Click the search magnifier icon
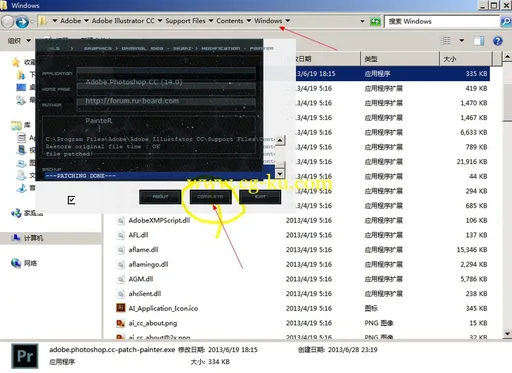The image size is (512, 373). 506,22
